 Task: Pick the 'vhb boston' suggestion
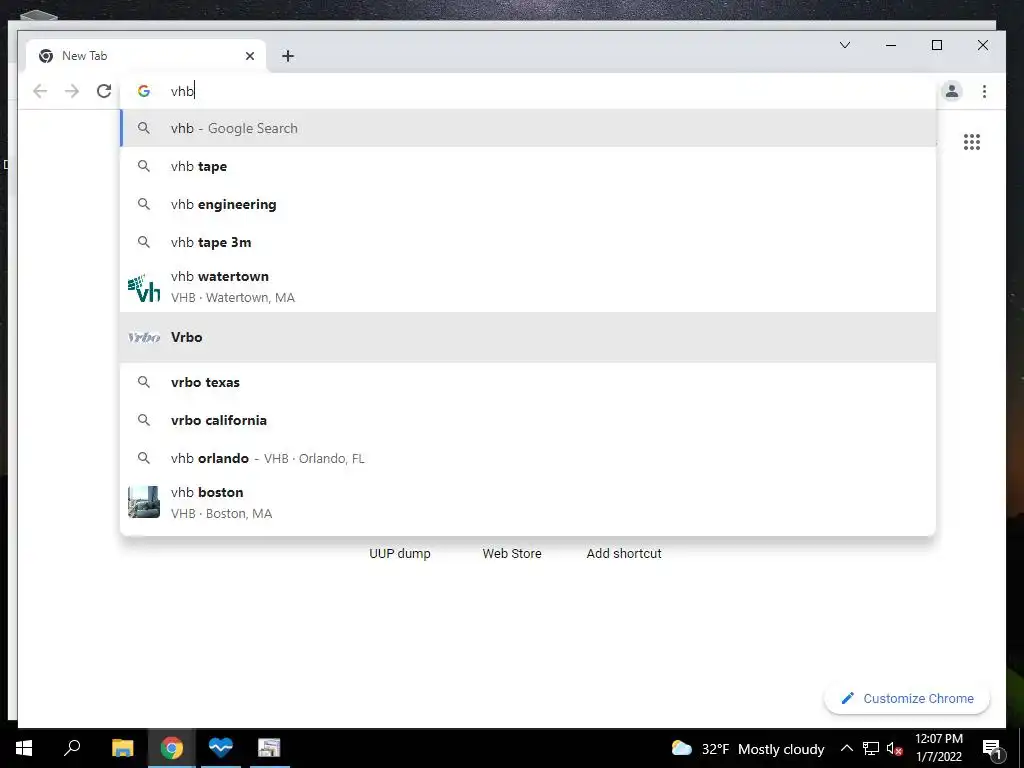(x=528, y=502)
